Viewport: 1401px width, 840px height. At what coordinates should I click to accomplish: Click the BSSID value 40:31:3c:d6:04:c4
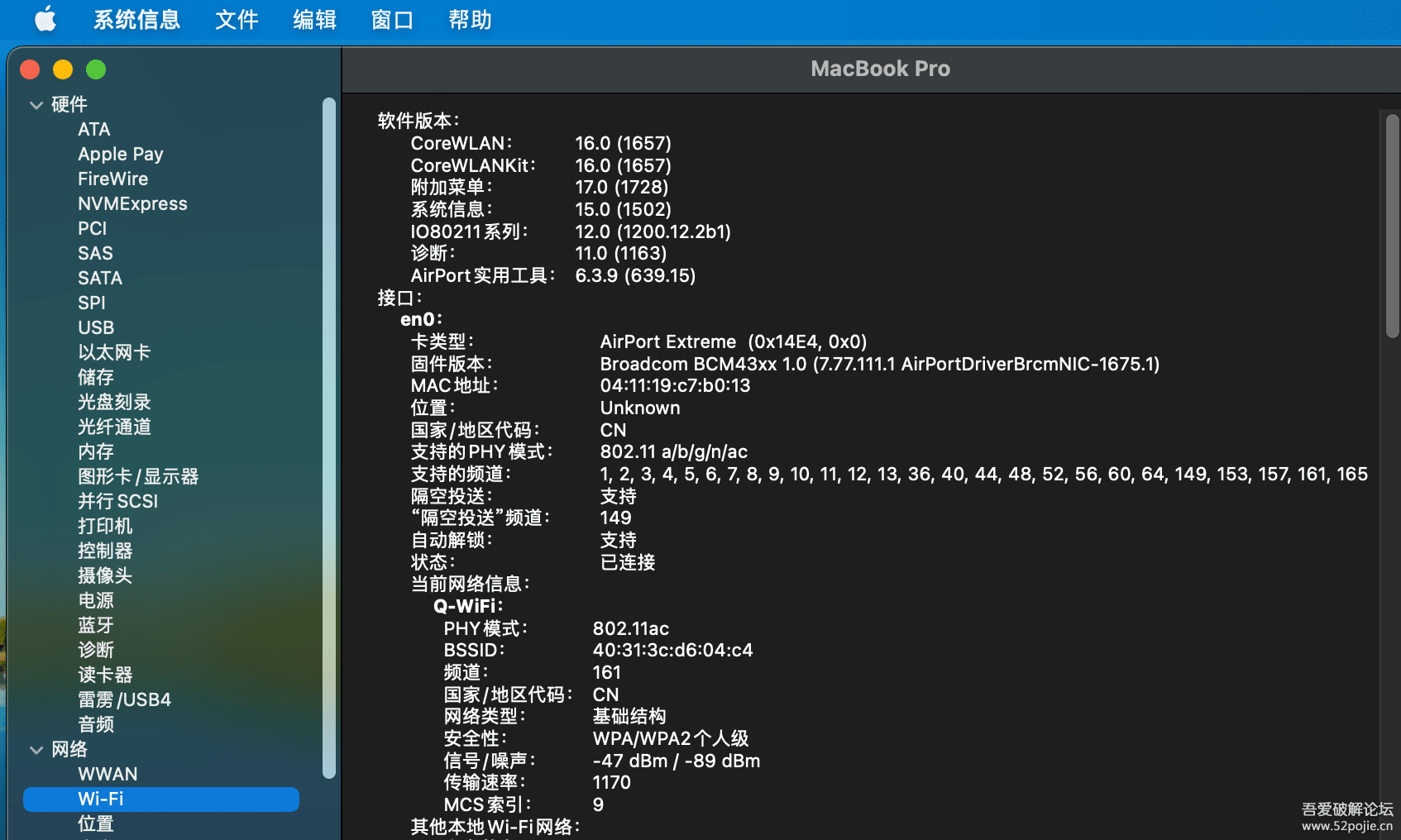point(672,651)
